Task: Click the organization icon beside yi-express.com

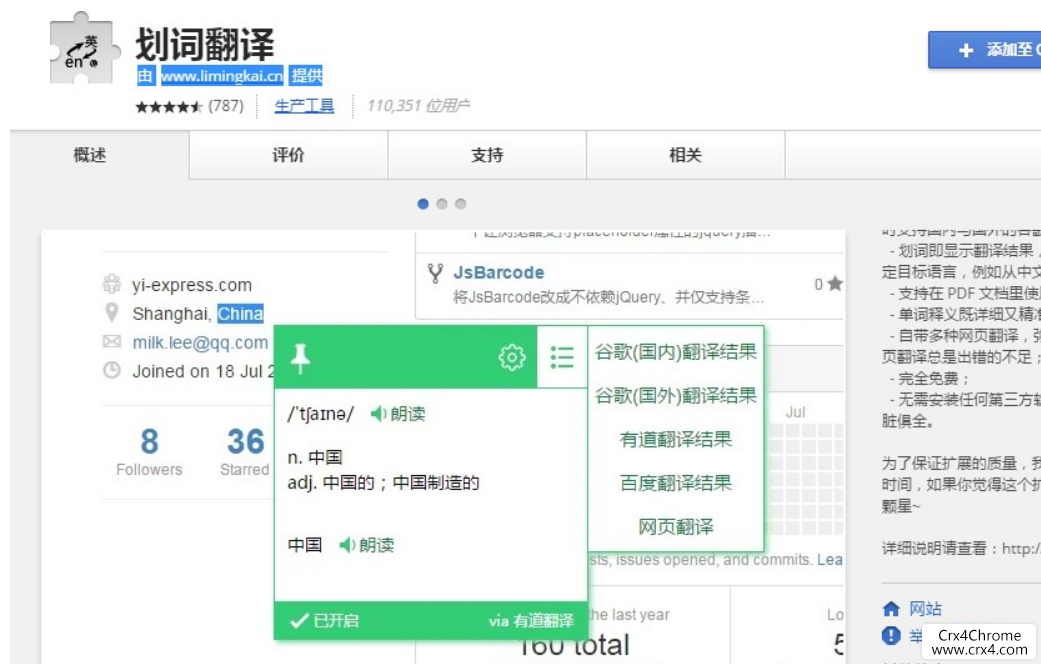Action: tap(112, 284)
